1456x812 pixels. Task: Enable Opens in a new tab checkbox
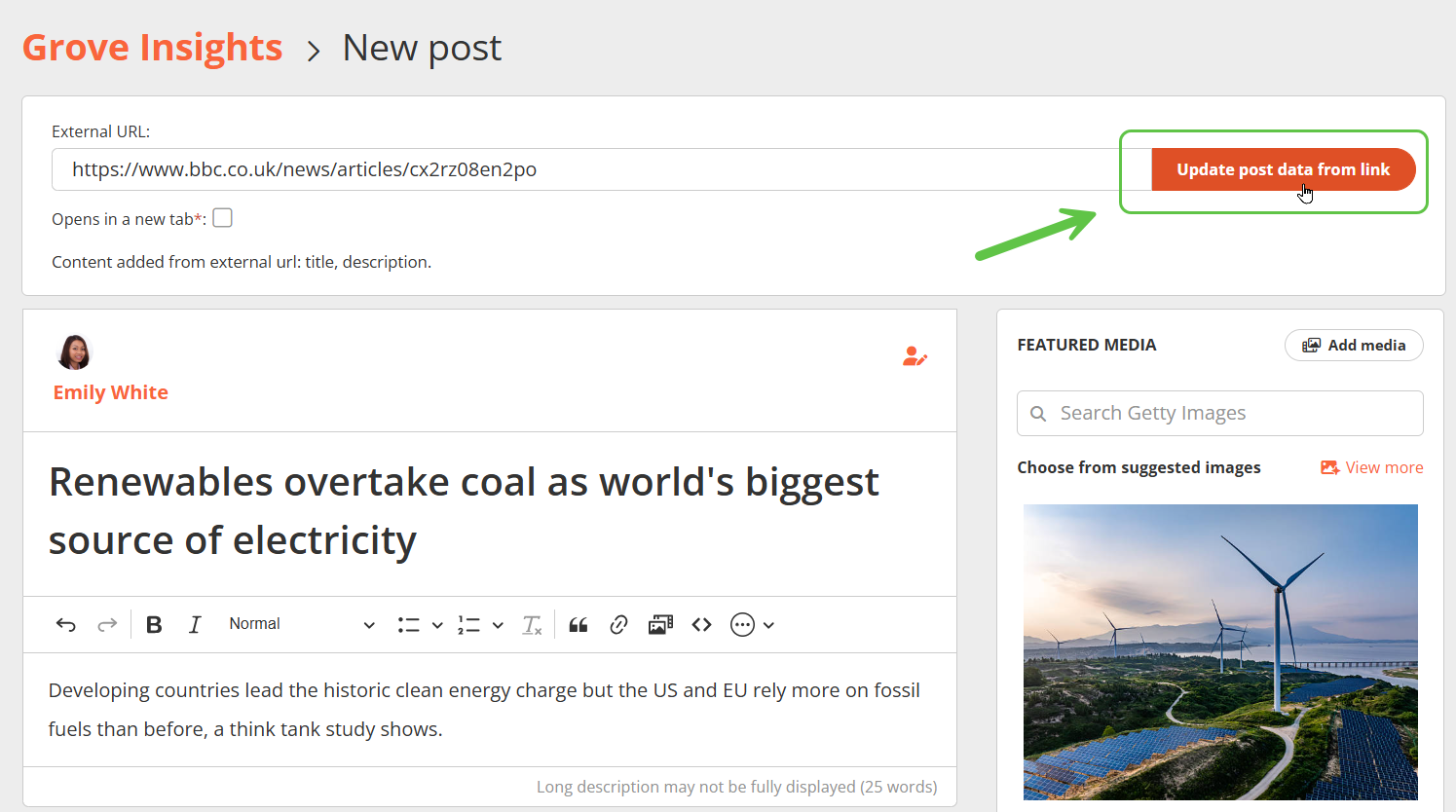[x=223, y=218]
